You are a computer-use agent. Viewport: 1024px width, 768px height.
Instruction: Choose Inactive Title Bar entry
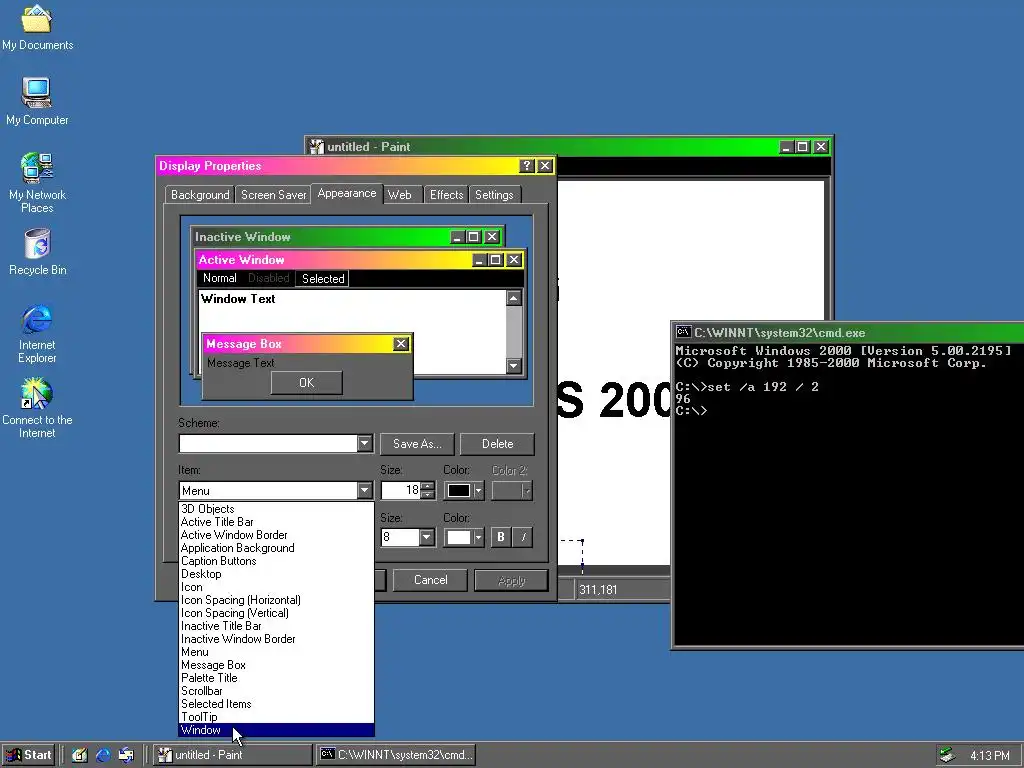pos(276,626)
